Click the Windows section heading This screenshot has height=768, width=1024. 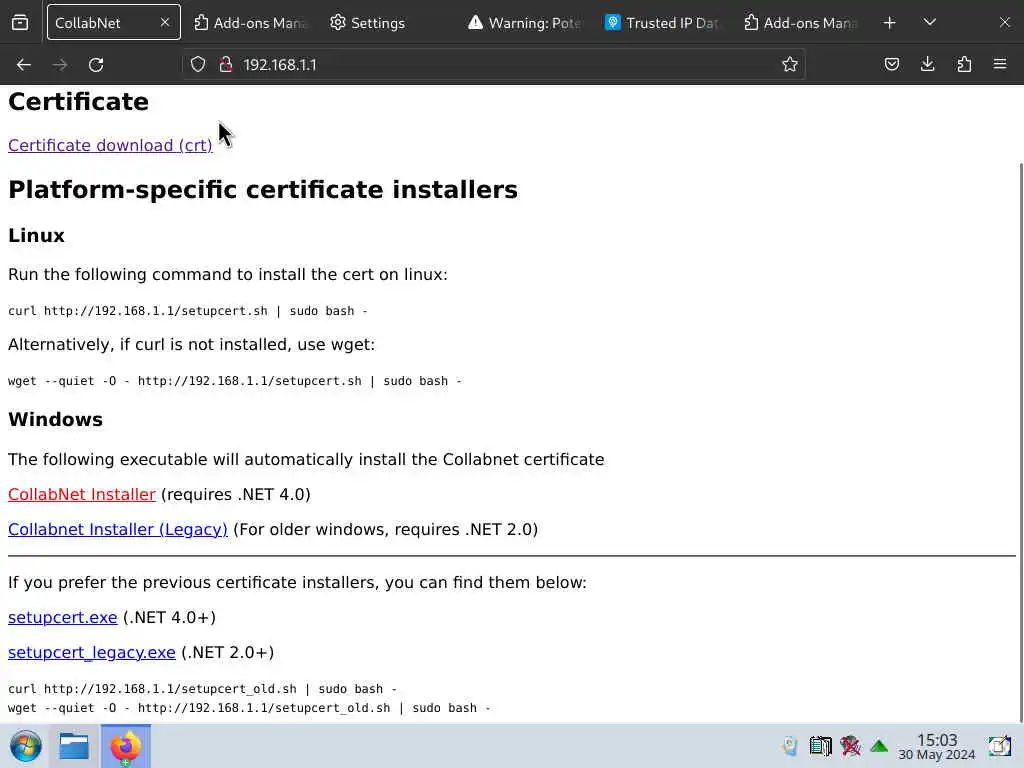(x=56, y=419)
